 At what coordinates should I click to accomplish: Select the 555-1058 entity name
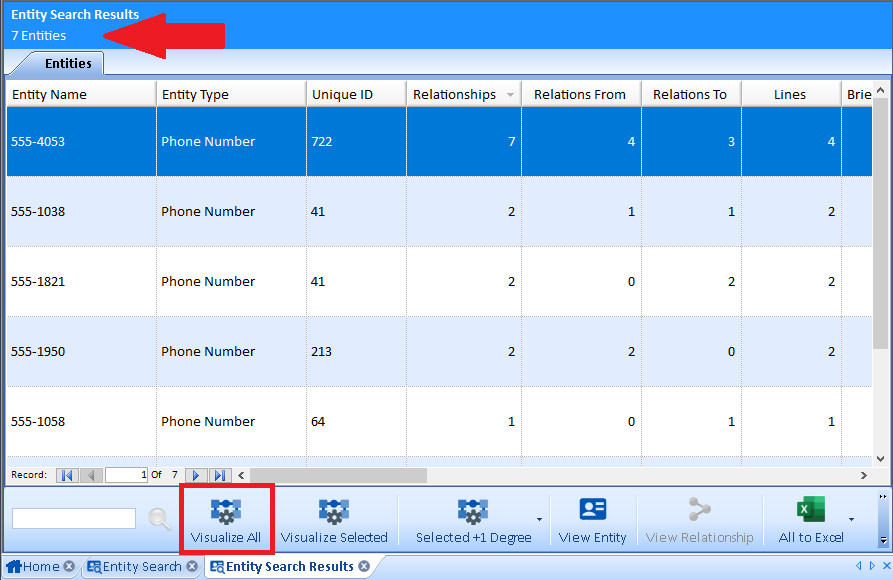tap(38, 422)
